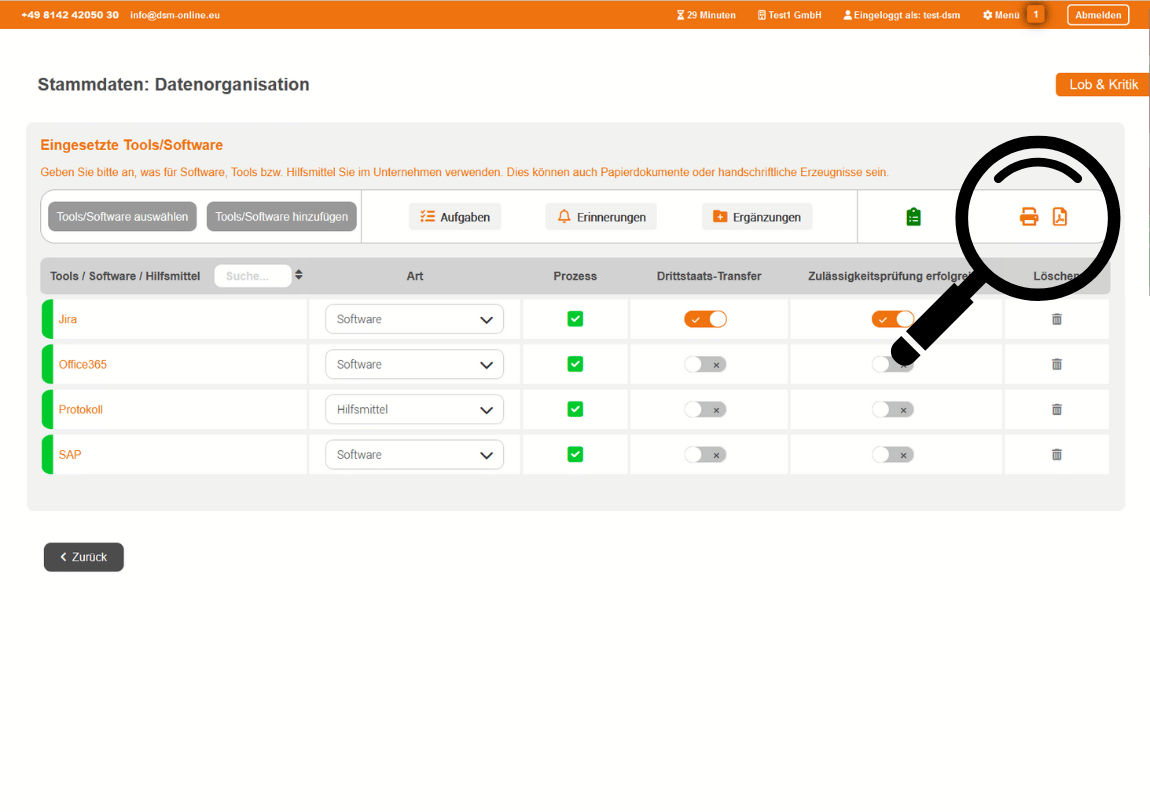The height and width of the screenshot is (812, 1150).
Task: Click the hourglass session timer icon
Action: 682,14
